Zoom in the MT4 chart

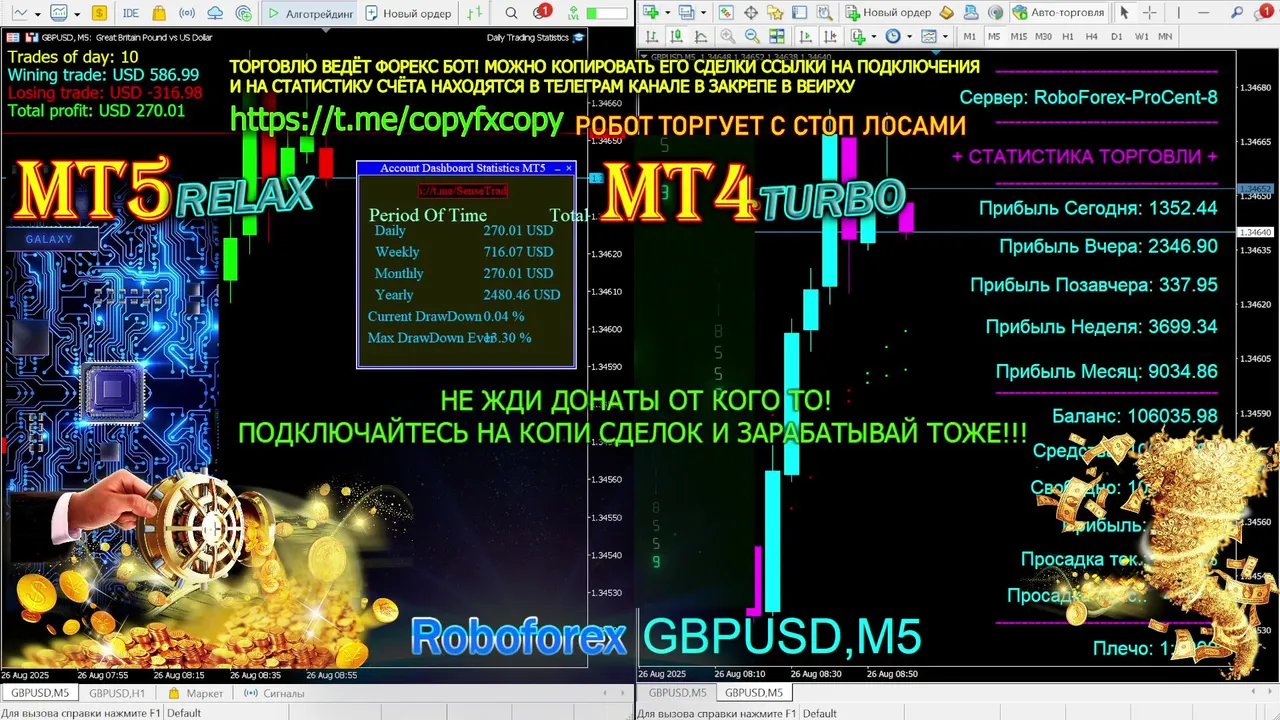point(728,36)
